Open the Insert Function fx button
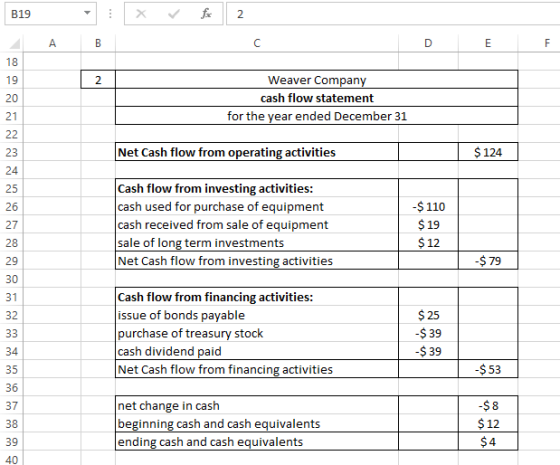 click(x=206, y=14)
